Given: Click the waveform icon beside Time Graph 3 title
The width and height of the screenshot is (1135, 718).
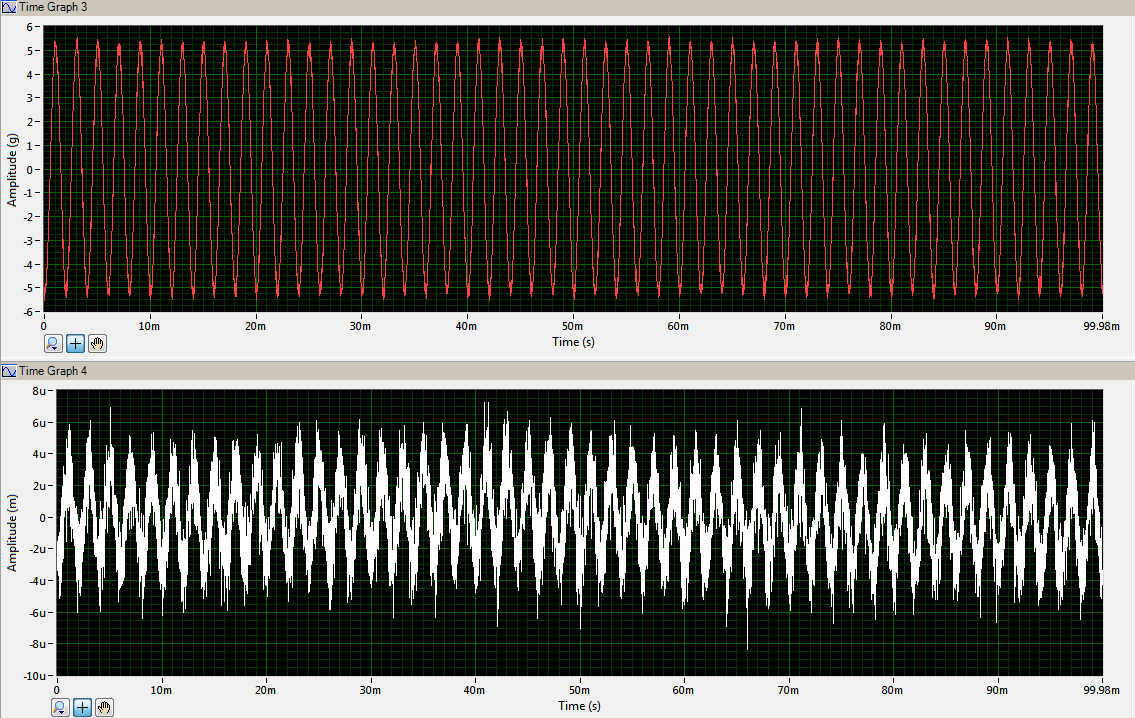Looking at the screenshot, I should [9, 7].
